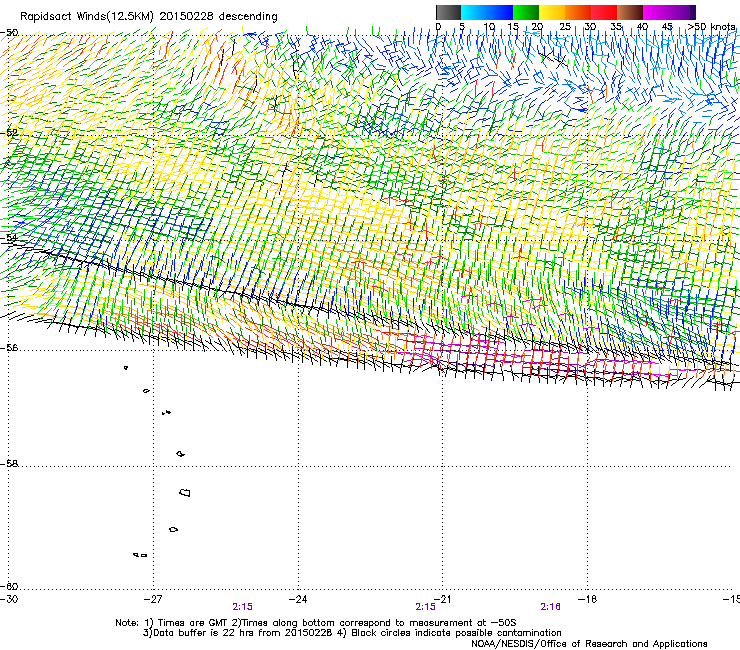Screen dimensions: 740x650
Task: Click the "25" legend scale label
Action: pyautogui.click(x=565, y=27)
